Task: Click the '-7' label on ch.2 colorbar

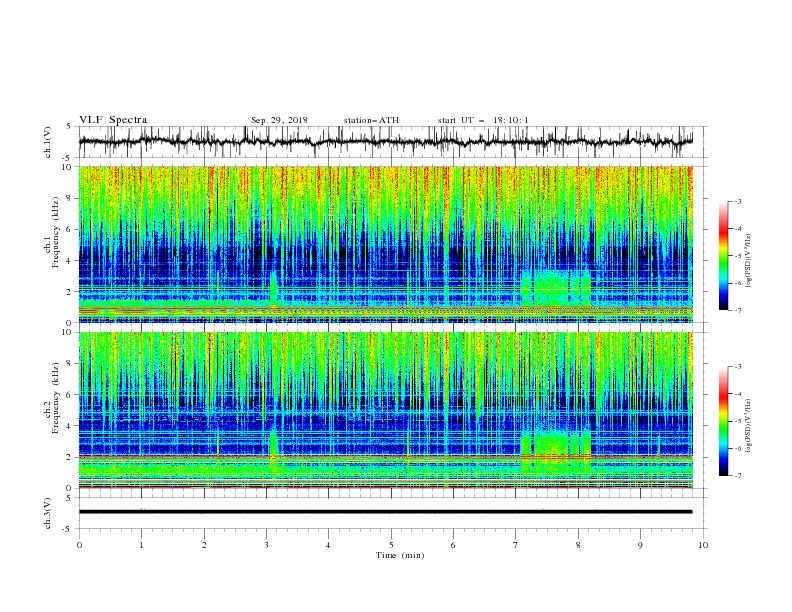Action: (737, 476)
